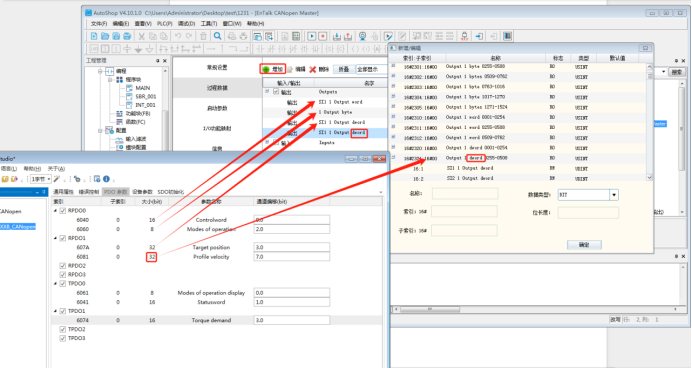
Task: Click the Redo arrow icon in AutoShop toolbar
Action: pos(189,36)
